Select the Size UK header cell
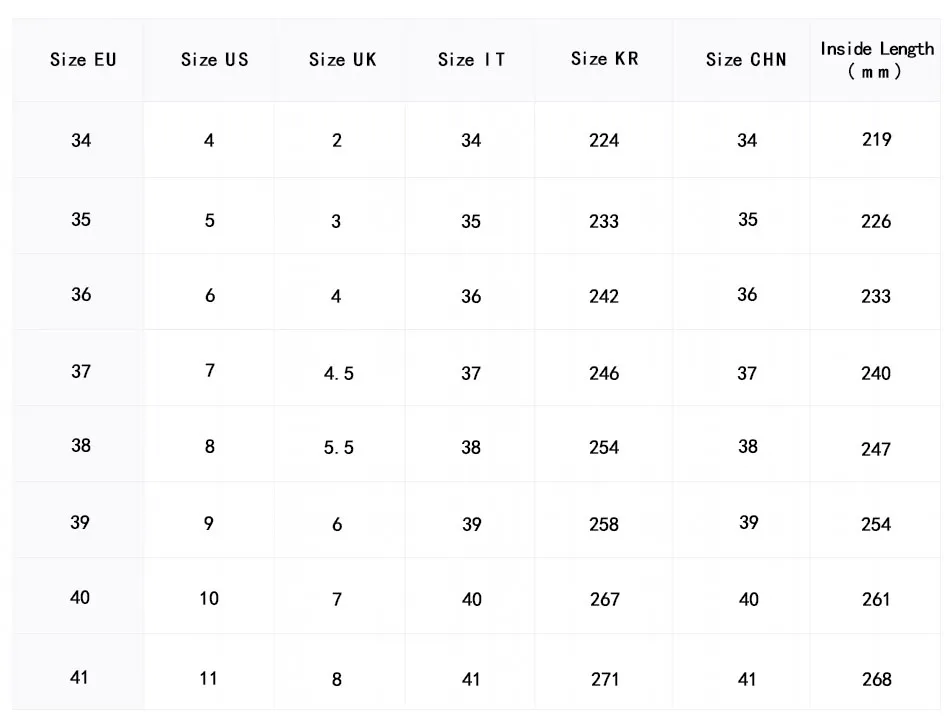This screenshot has height=728, width=951. click(x=342, y=60)
